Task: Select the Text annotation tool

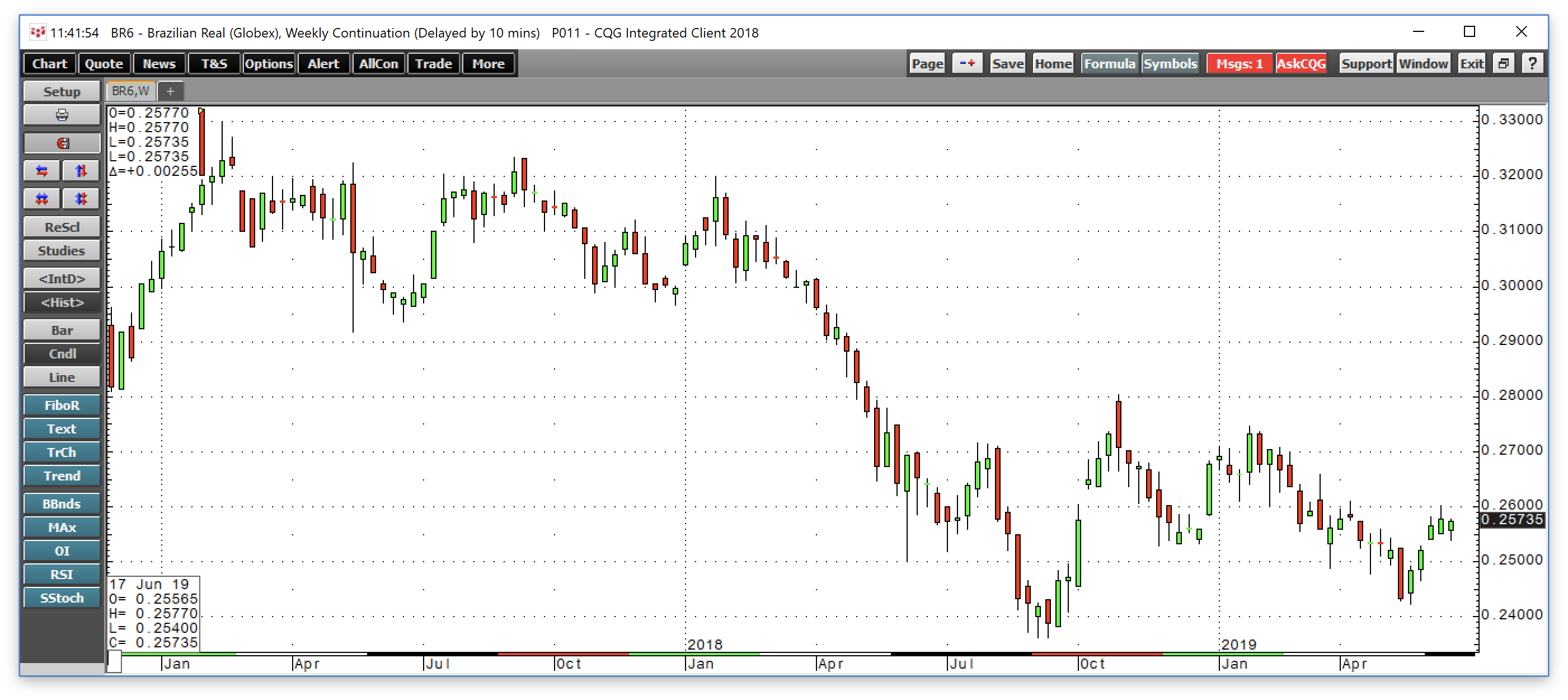Action: (62, 430)
